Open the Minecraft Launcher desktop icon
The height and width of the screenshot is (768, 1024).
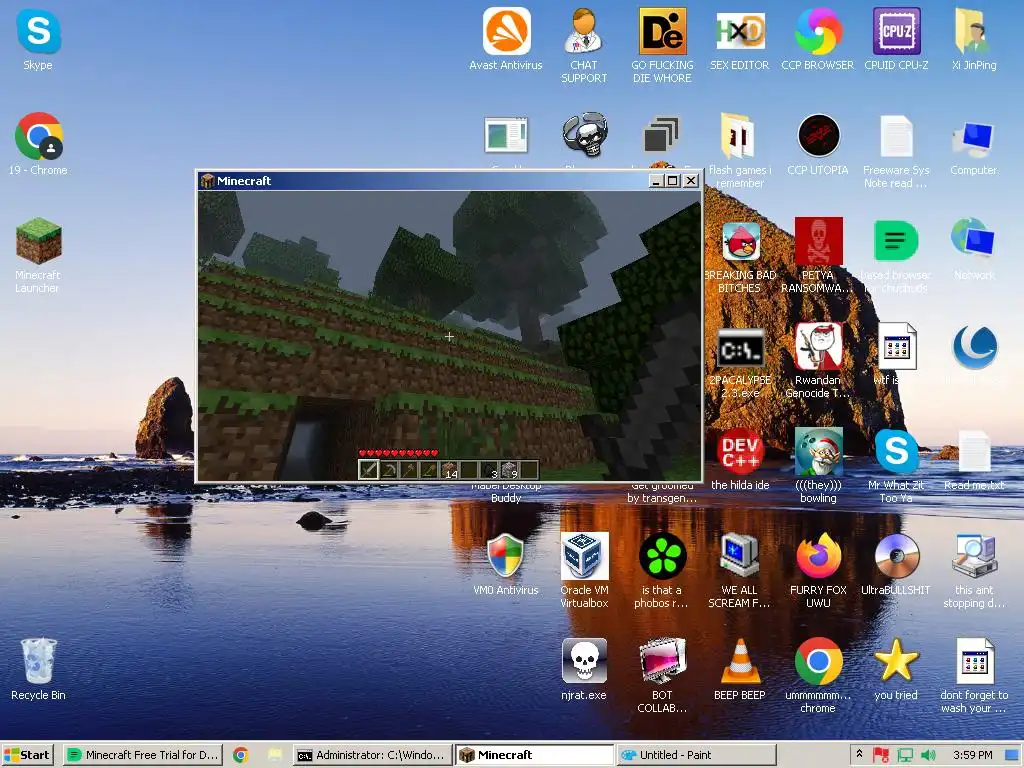click(38, 255)
